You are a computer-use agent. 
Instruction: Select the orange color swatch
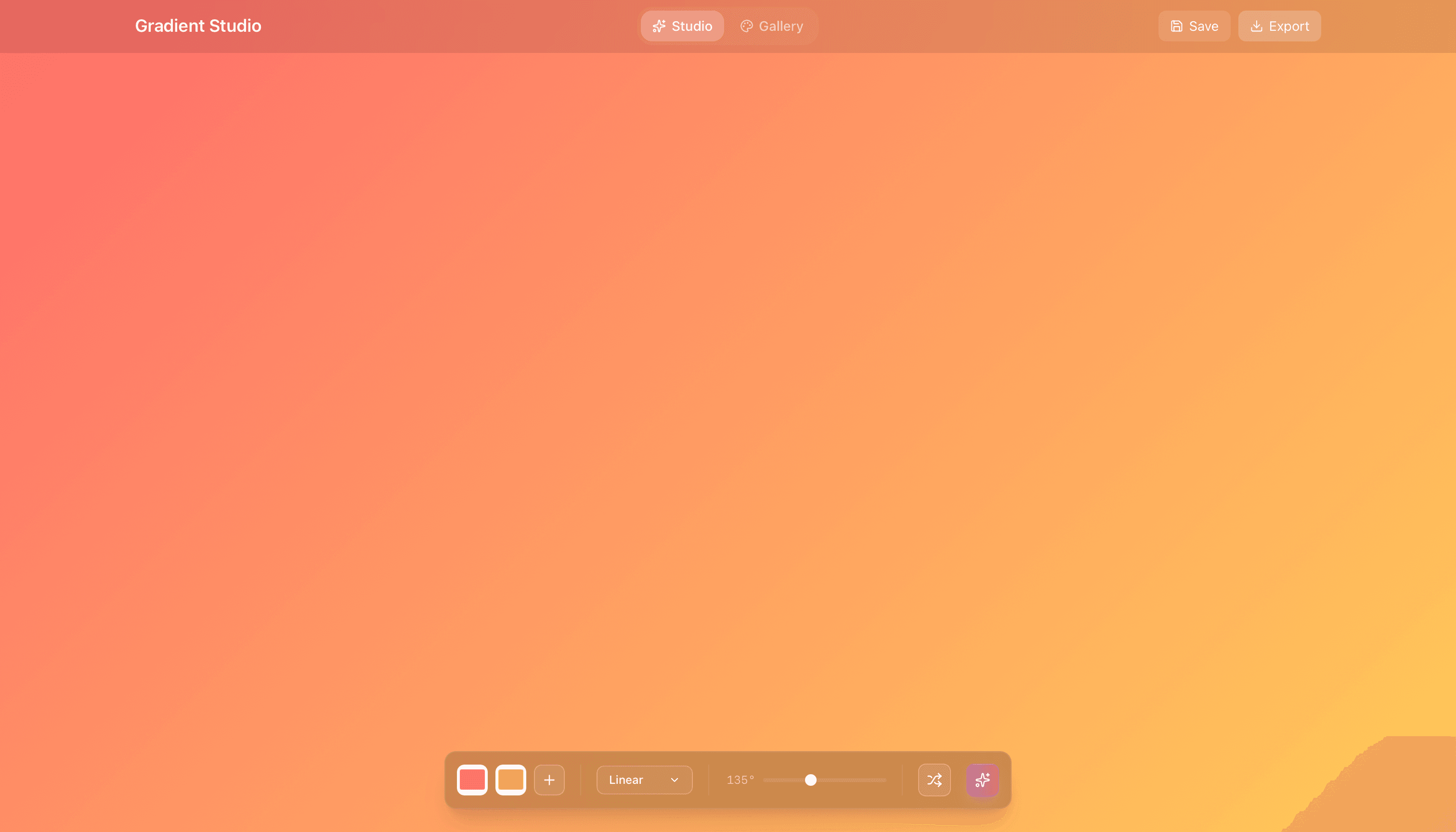click(510, 780)
